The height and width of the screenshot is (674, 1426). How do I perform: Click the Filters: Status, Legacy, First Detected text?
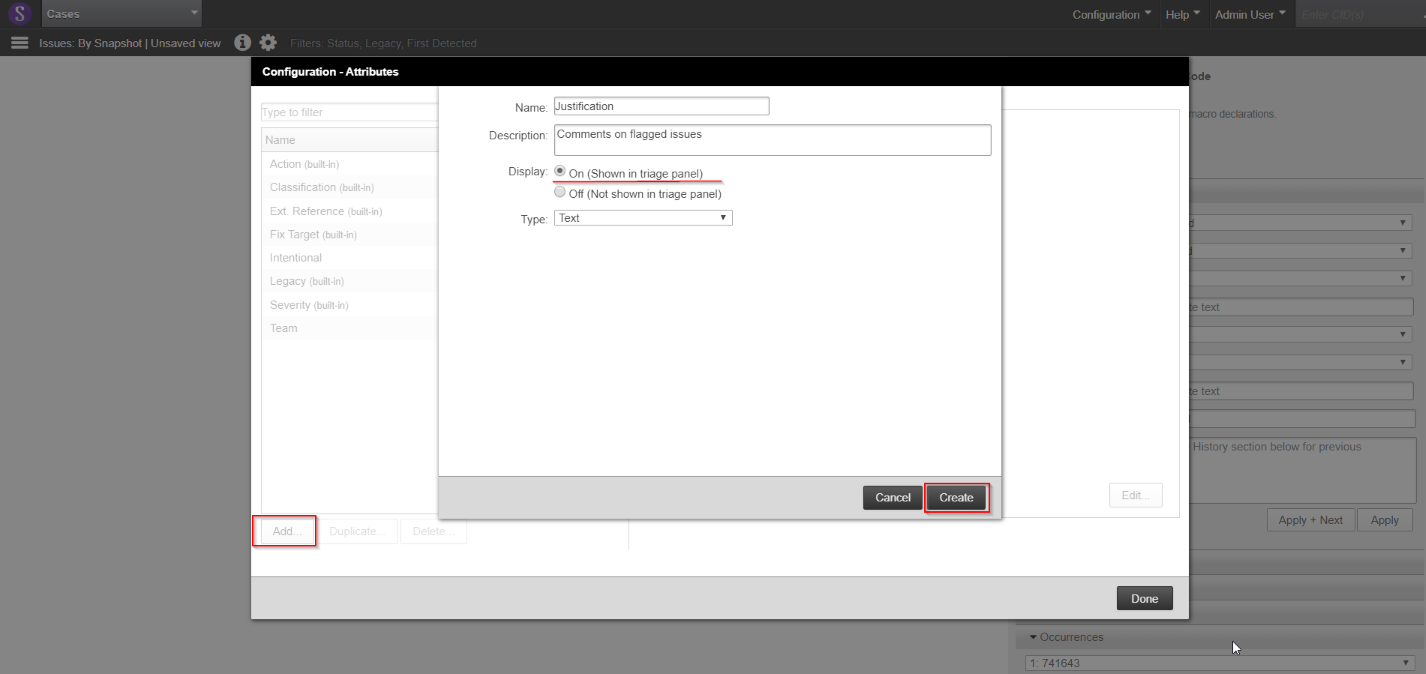[383, 43]
